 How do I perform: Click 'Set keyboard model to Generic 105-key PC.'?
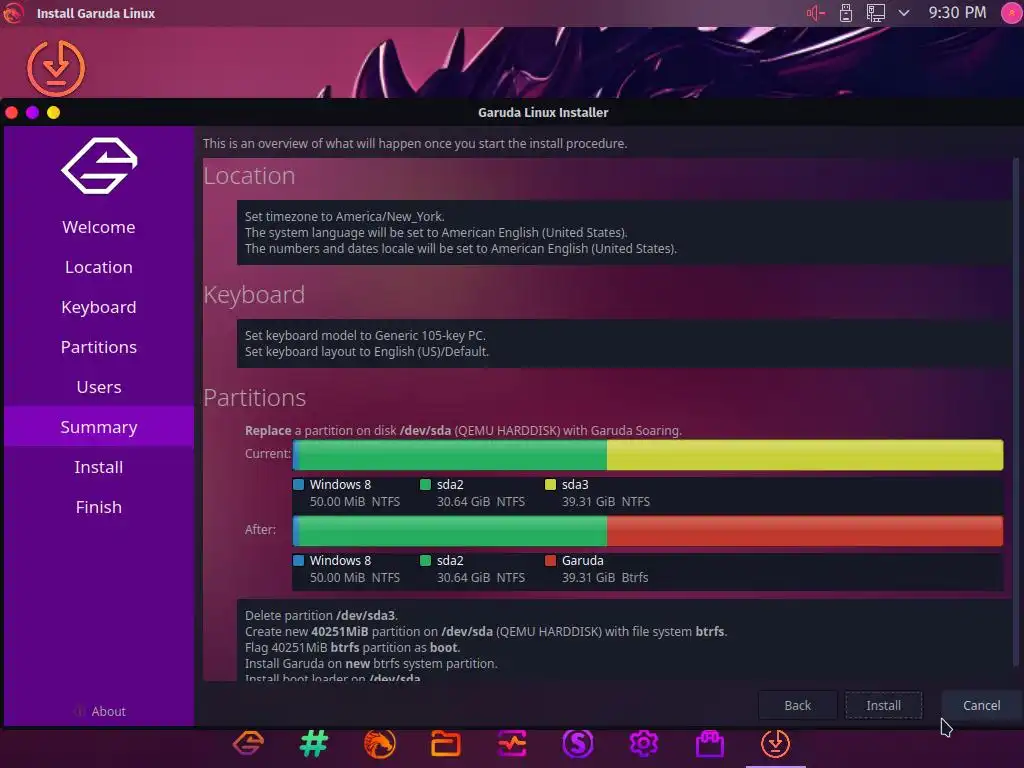click(366, 335)
